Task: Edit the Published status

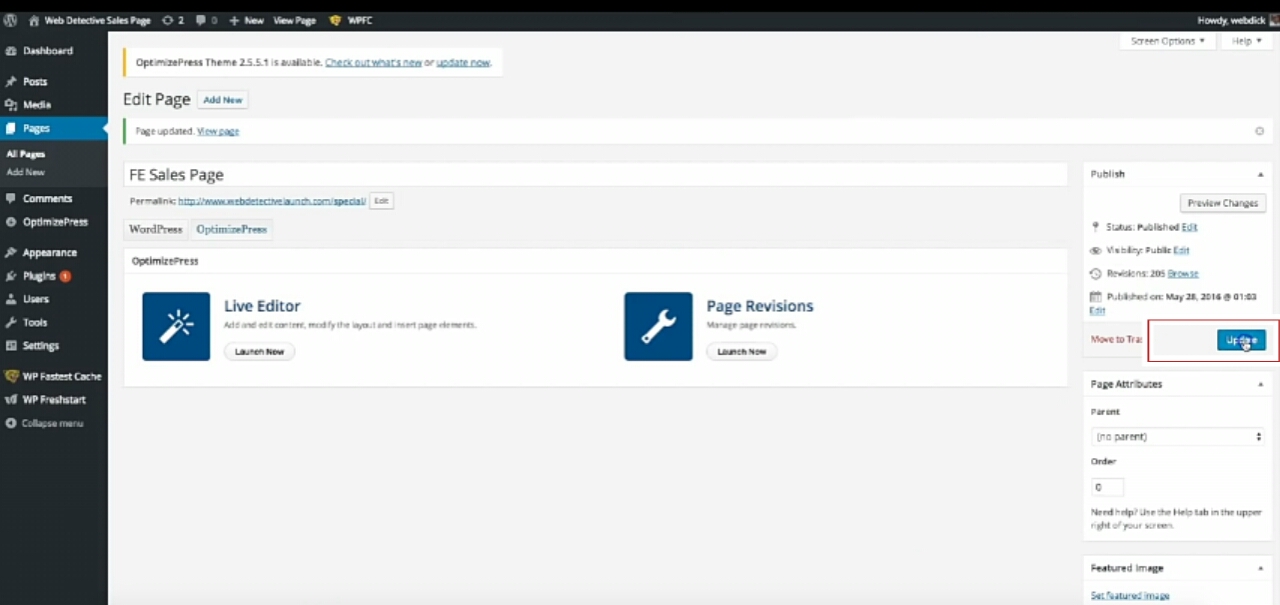Action: tap(1189, 227)
